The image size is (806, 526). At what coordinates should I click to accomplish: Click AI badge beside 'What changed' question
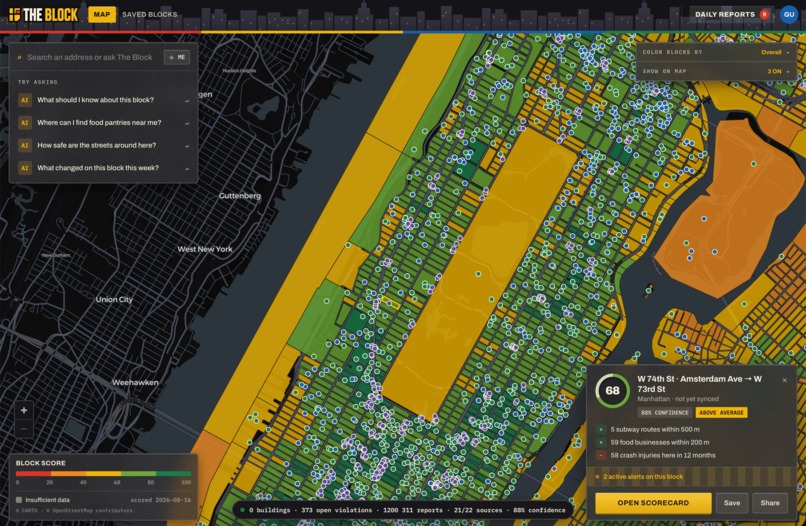(x=25, y=168)
